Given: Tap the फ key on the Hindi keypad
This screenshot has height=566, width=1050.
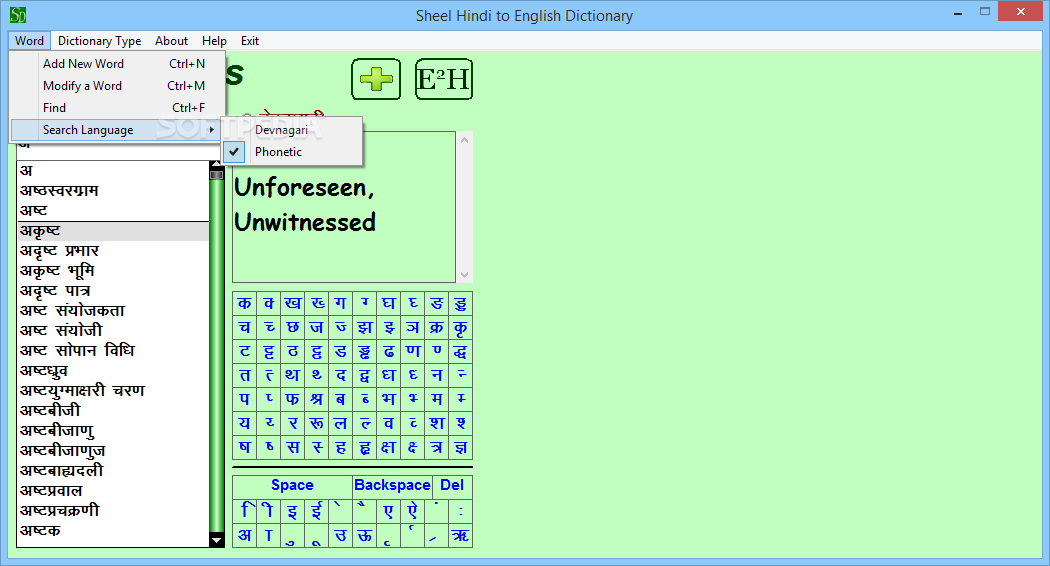Looking at the screenshot, I should 293,400.
